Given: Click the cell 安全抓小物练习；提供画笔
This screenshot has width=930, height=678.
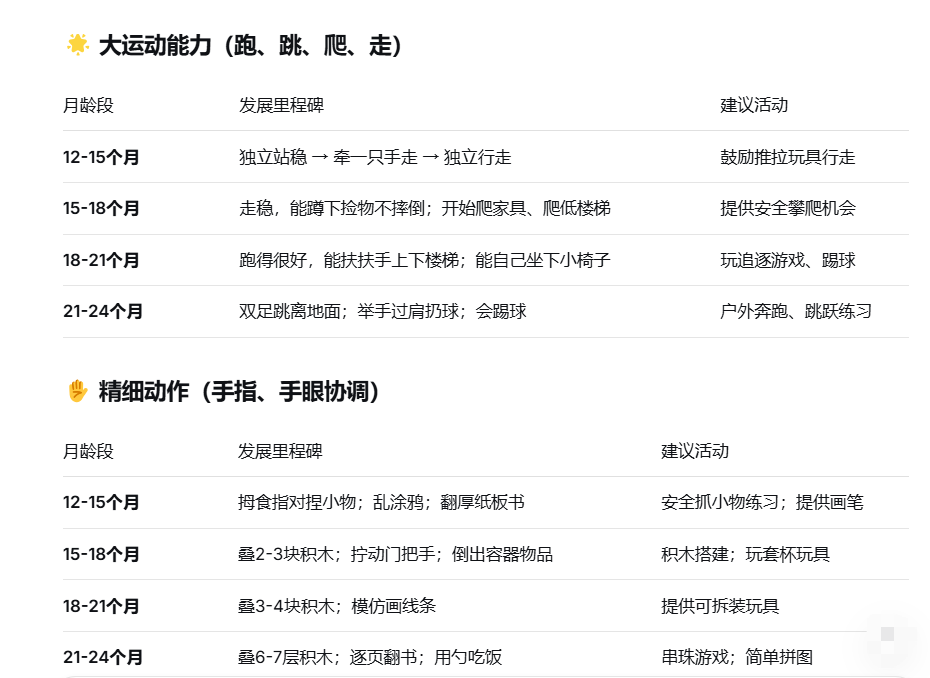Looking at the screenshot, I should click(762, 502).
